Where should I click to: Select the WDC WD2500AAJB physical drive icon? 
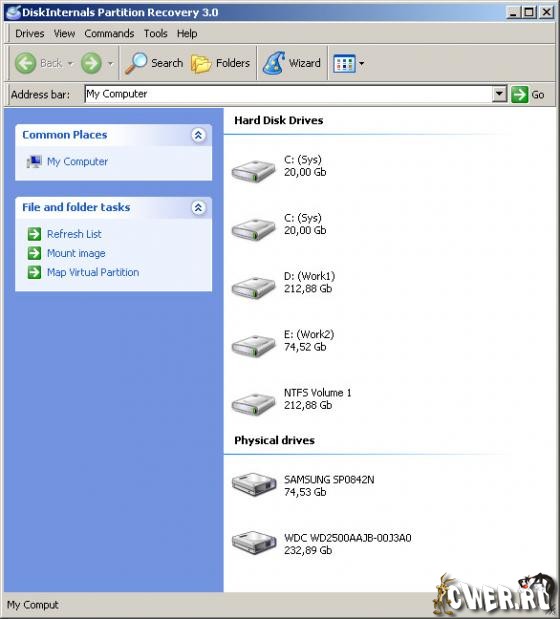254,542
